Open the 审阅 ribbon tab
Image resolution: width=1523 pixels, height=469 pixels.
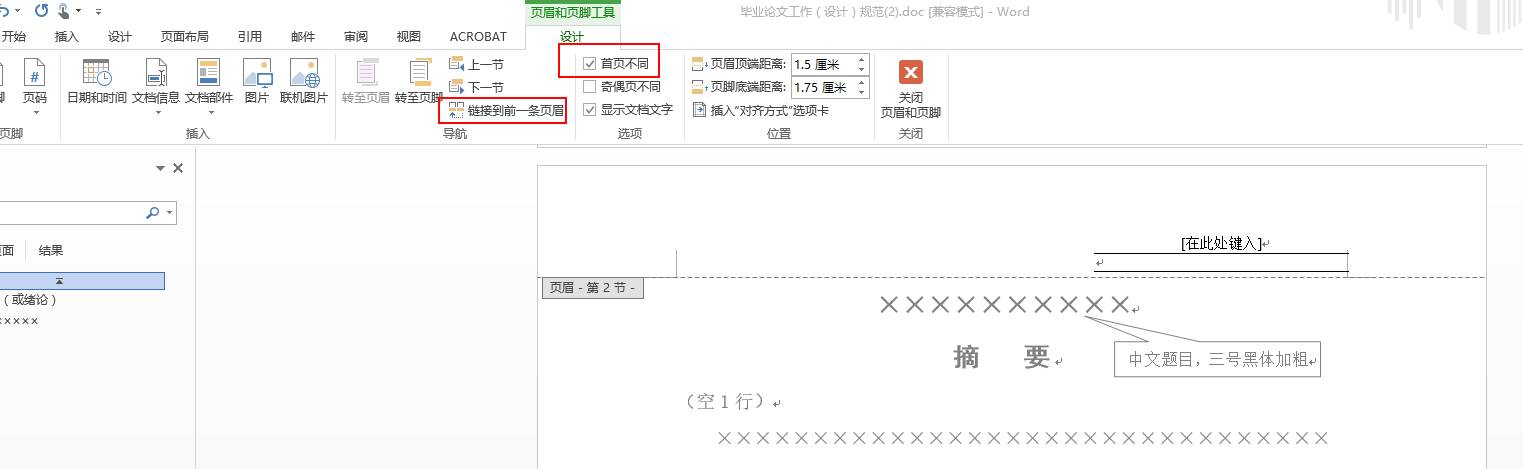click(x=356, y=37)
